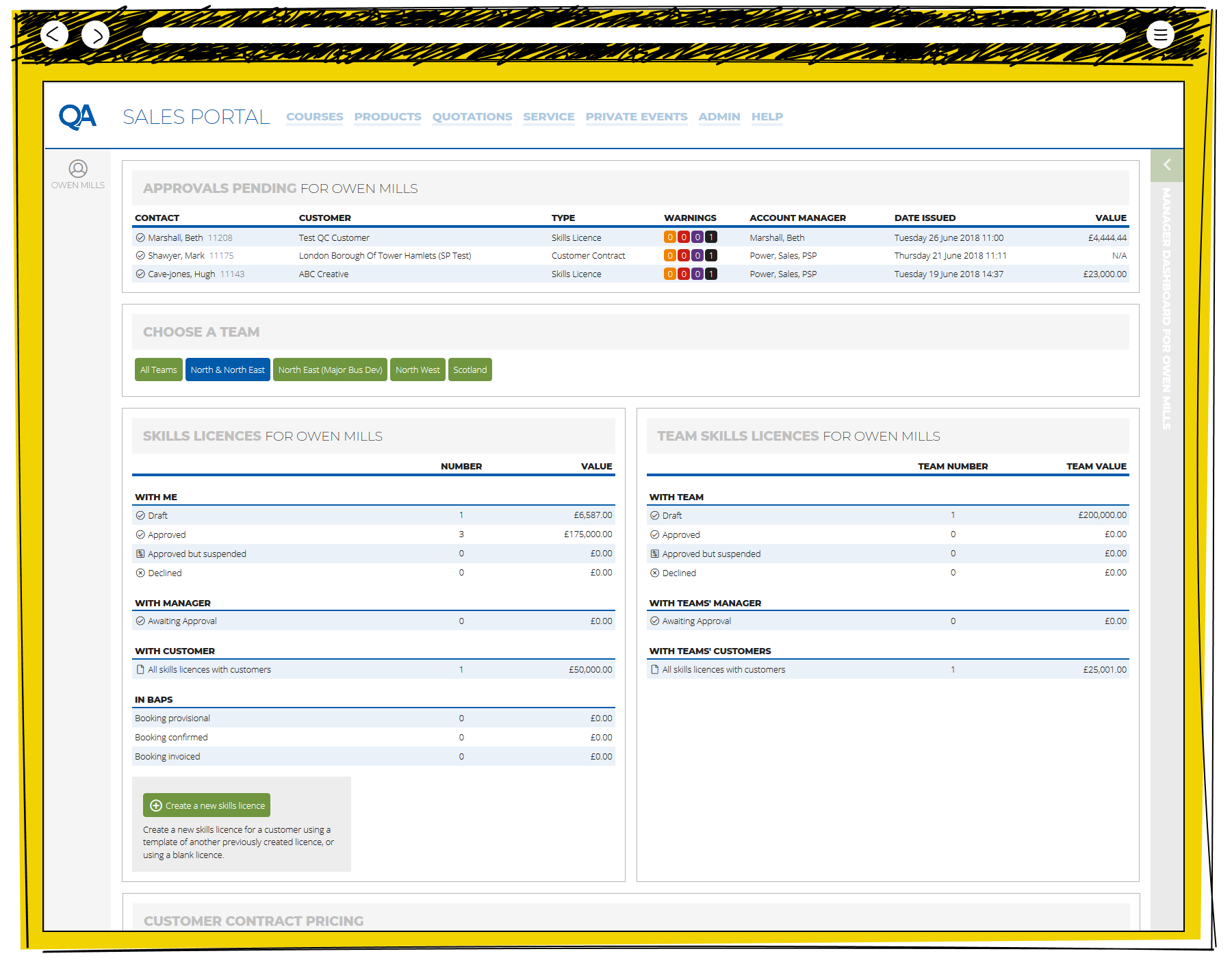The width and height of the screenshot is (1232, 958).
Task: Click the suspended icon under With Team
Action: pos(654,554)
